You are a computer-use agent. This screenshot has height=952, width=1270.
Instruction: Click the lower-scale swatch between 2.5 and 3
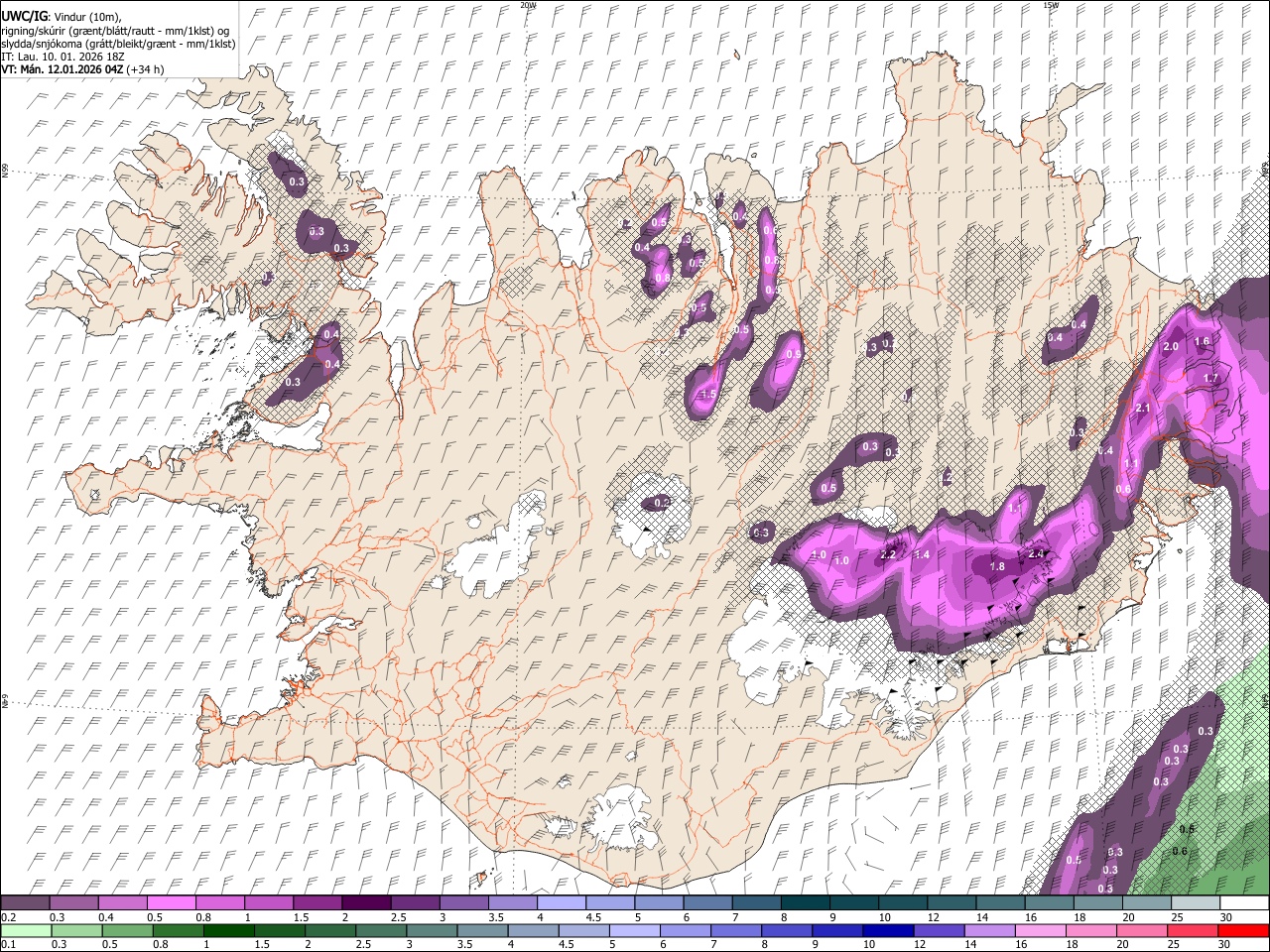pos(380,930)
